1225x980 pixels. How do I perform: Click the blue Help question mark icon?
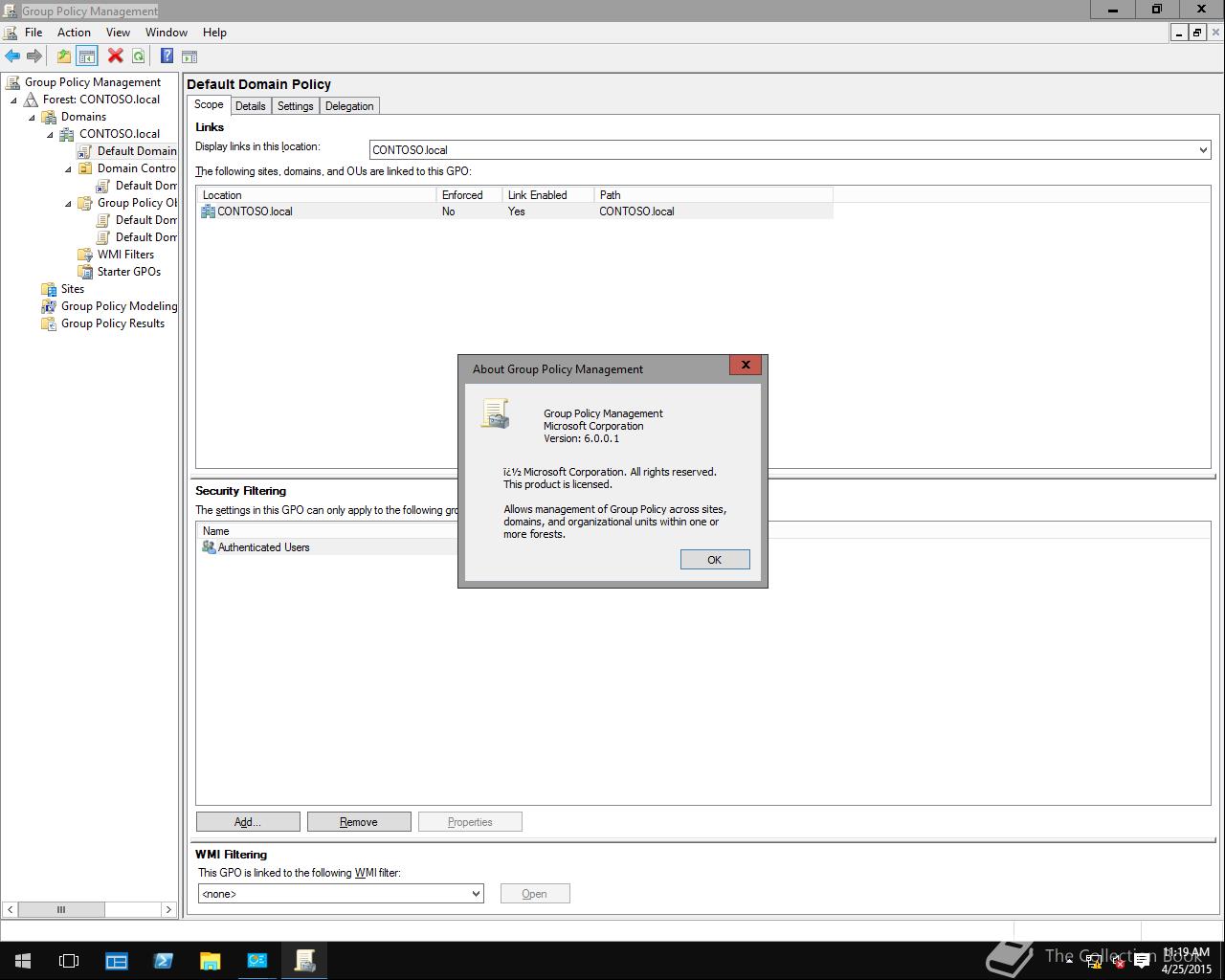pos(167,56)
